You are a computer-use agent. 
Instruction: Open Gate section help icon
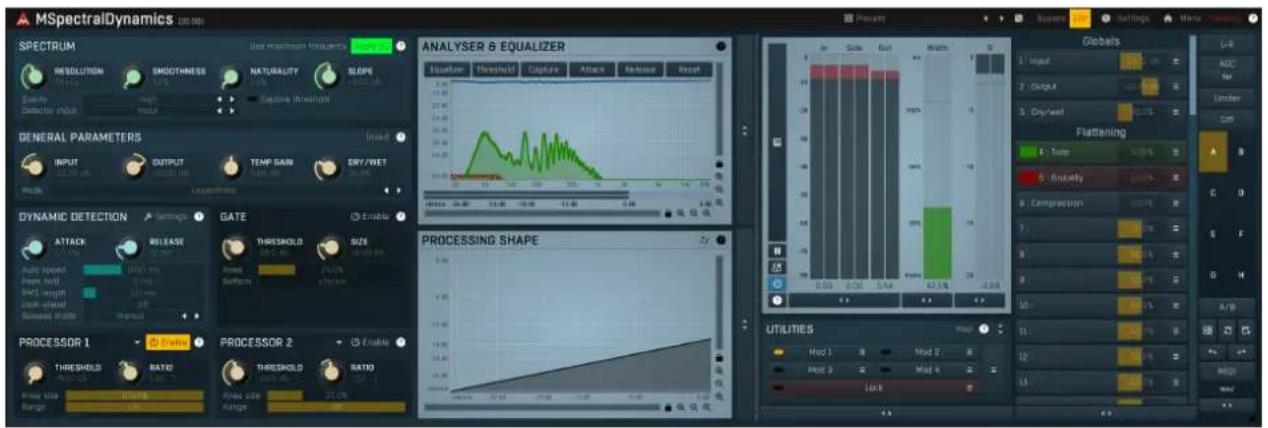pyautogui.click(x=400, y=216)
